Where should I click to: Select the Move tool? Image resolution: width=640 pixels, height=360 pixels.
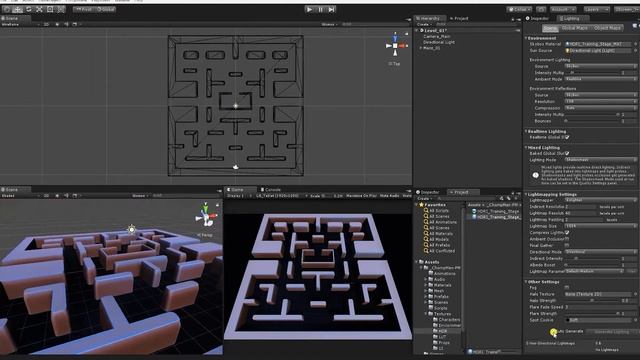point(18,9)
